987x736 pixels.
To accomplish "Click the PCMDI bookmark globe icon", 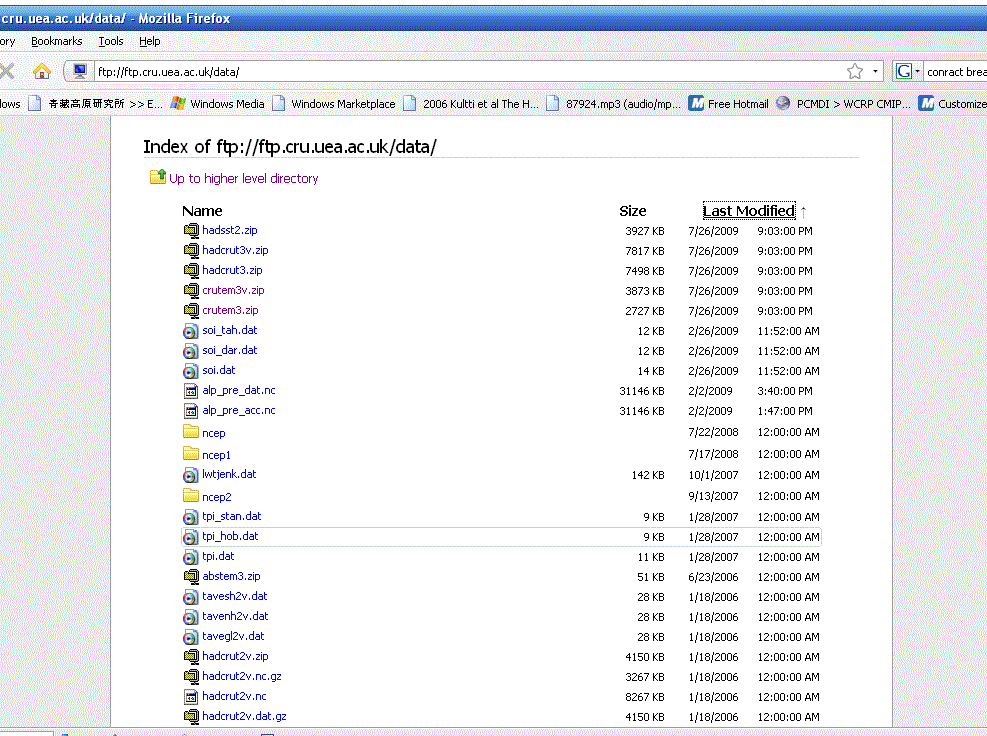I will [783, 103].
